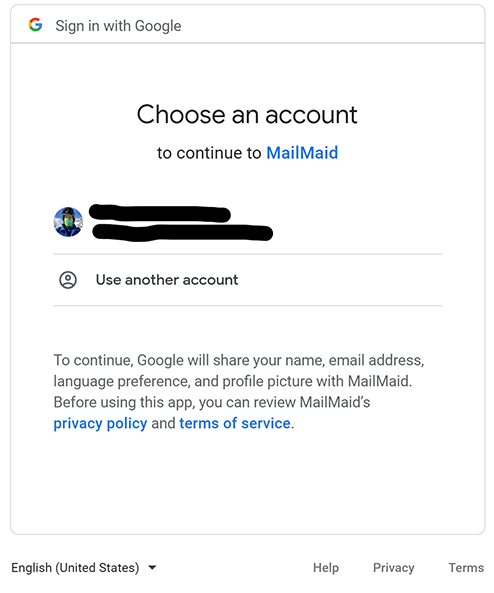The height and width of the screenshot is (593, 494).
Task: Click the Terms footer link
Action: click(466, 568)
